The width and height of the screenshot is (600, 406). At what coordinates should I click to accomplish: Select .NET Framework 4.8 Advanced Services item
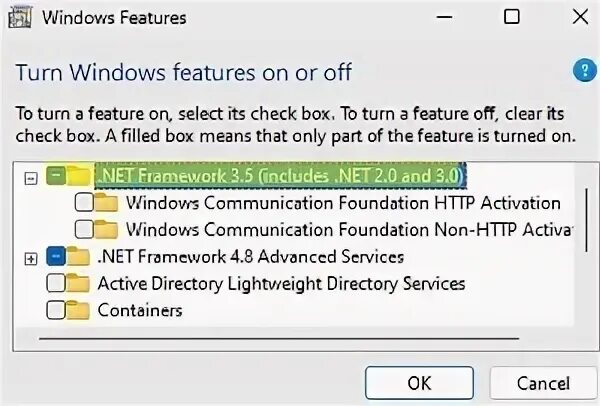pos(250,257)
